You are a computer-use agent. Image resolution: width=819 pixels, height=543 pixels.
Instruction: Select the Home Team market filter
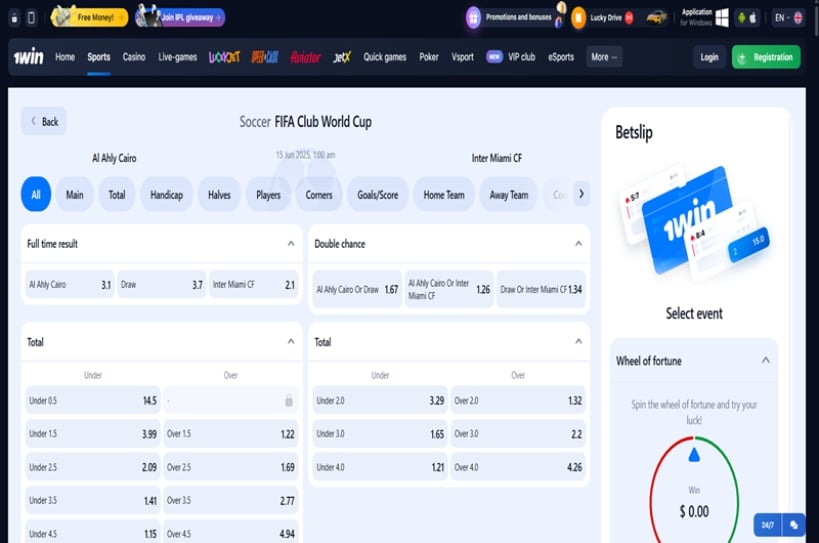[444, 195]
